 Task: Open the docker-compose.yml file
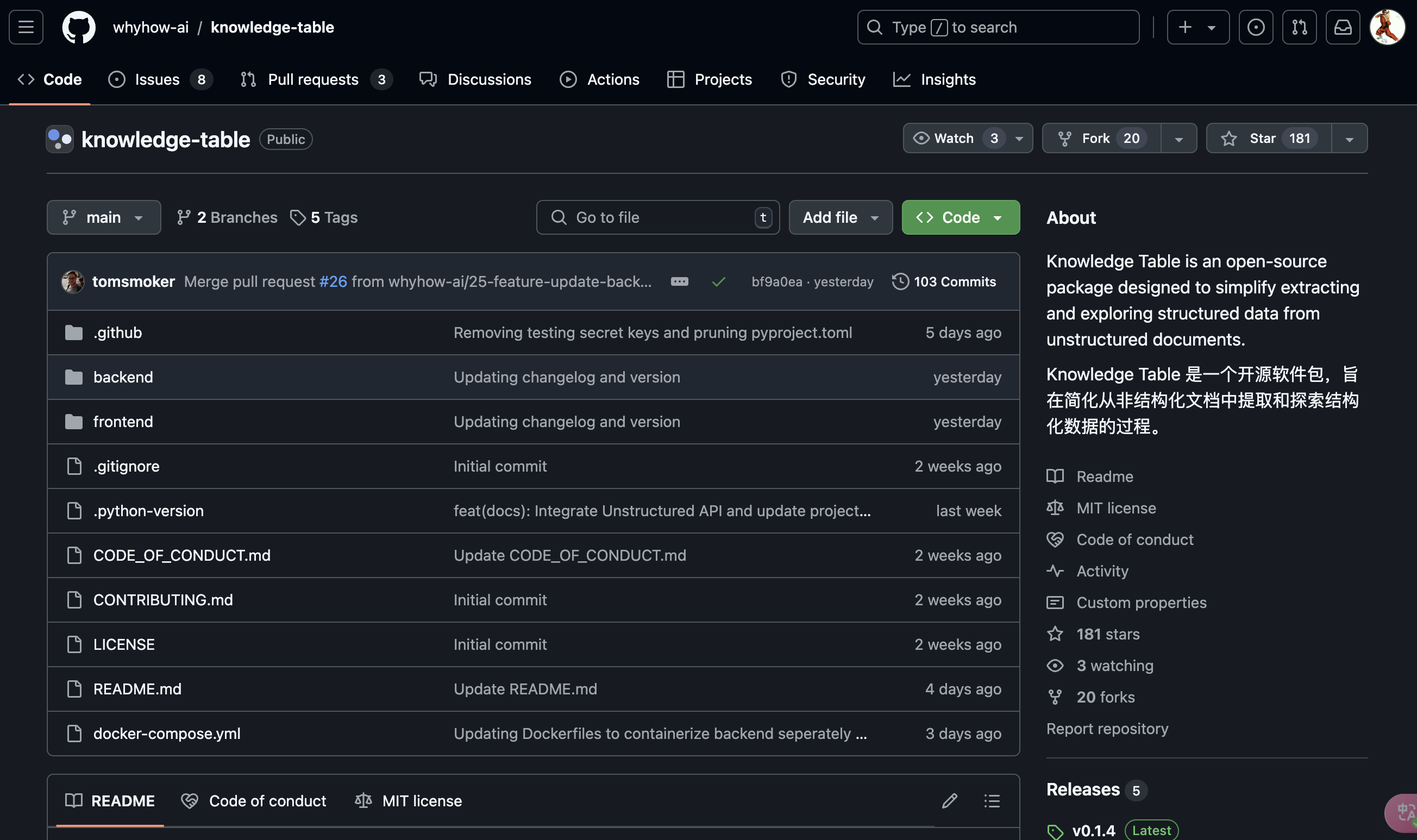pyautogui.click(x=167, y=734)
